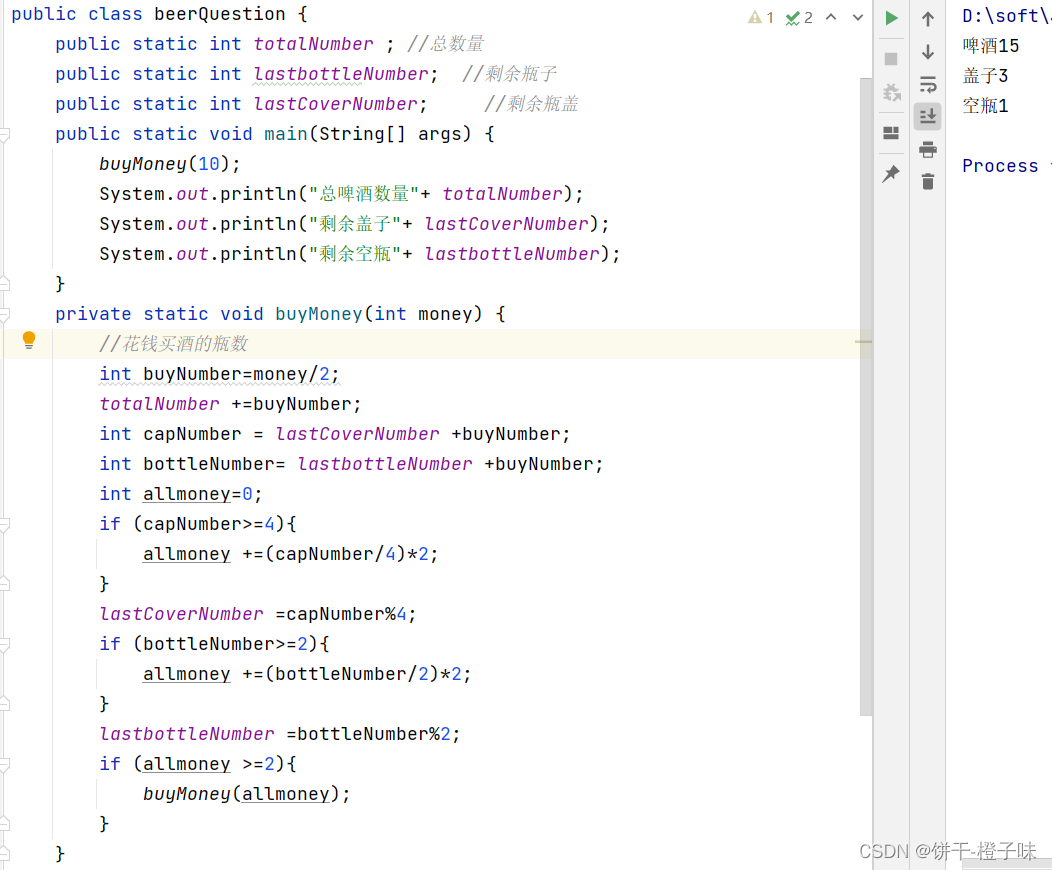Viewport: 1052px width, 870px height.
Task: Collapse the beerQuestion class fold arrow
Action: (7, 13)
